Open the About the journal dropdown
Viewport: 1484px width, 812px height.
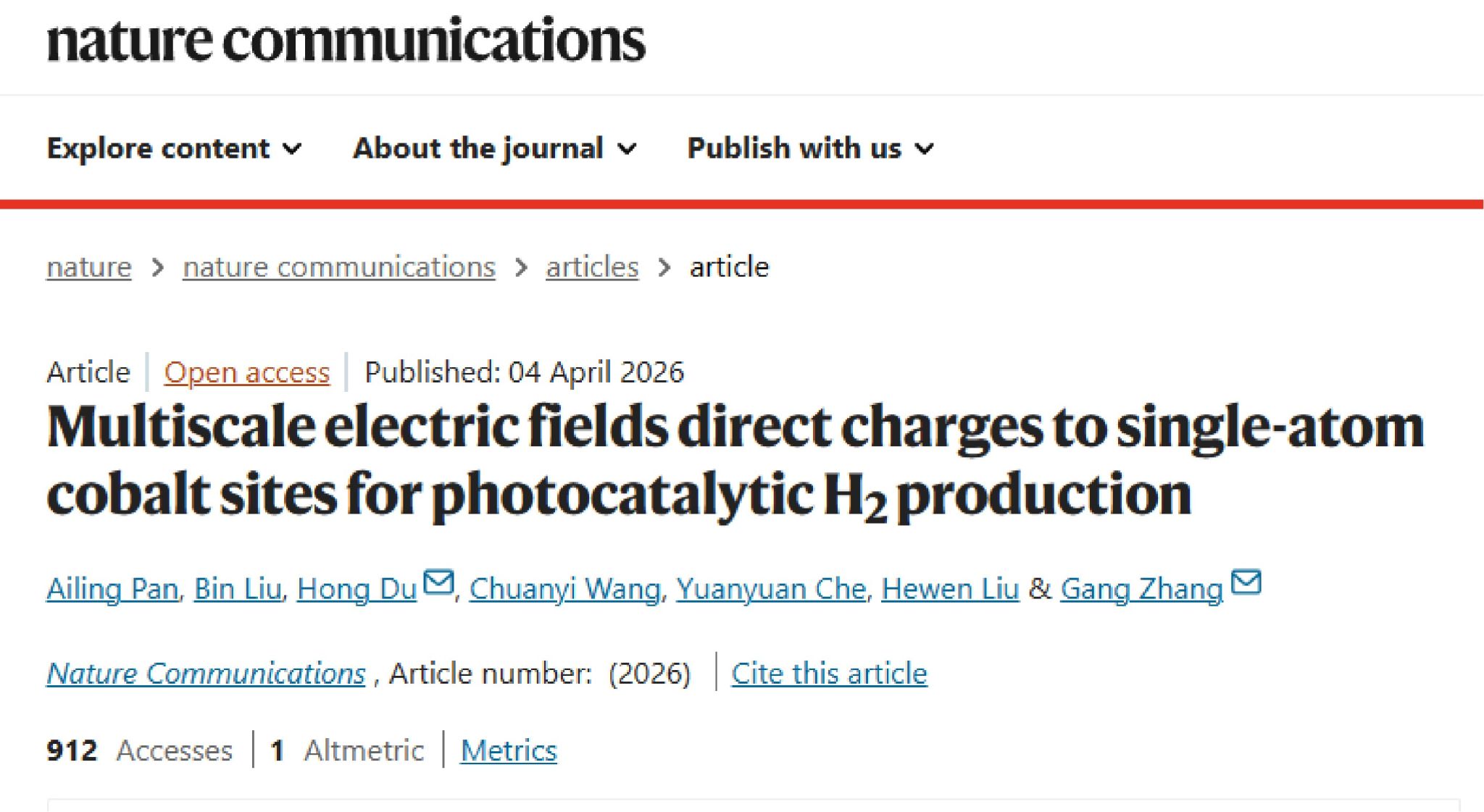click(x=494, y=148)
